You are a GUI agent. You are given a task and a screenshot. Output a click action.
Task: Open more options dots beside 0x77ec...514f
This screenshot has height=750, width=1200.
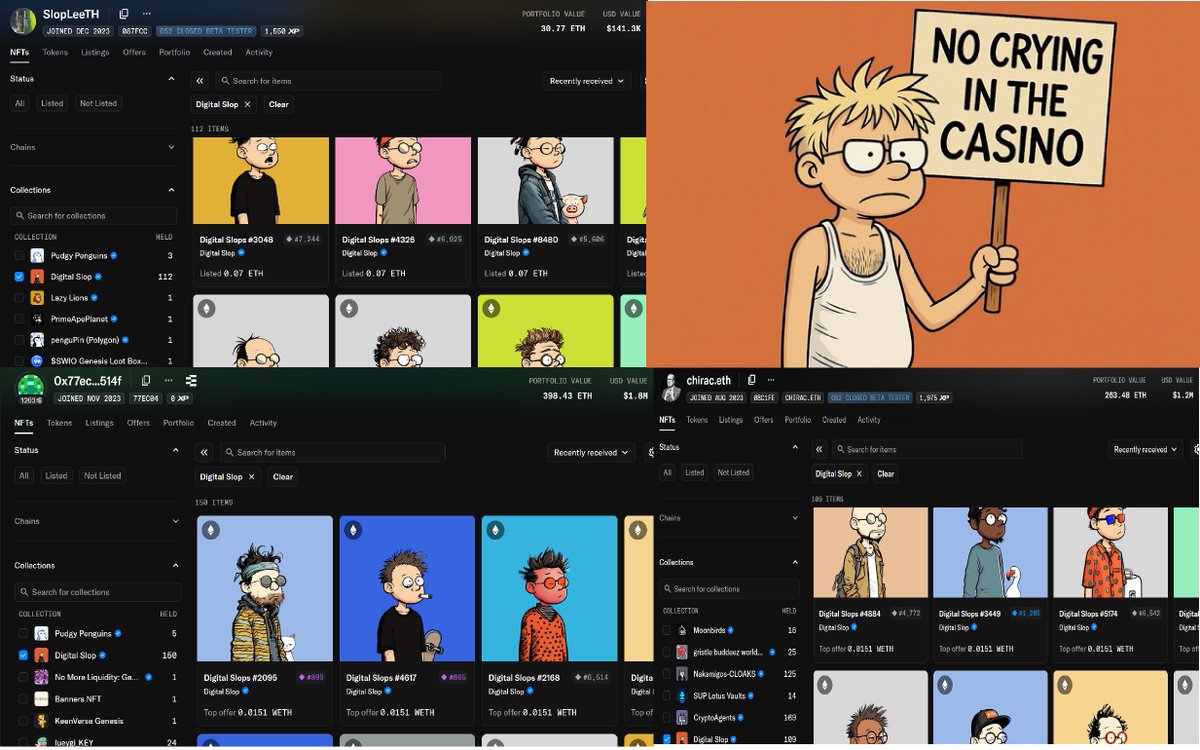coord(168,381)
